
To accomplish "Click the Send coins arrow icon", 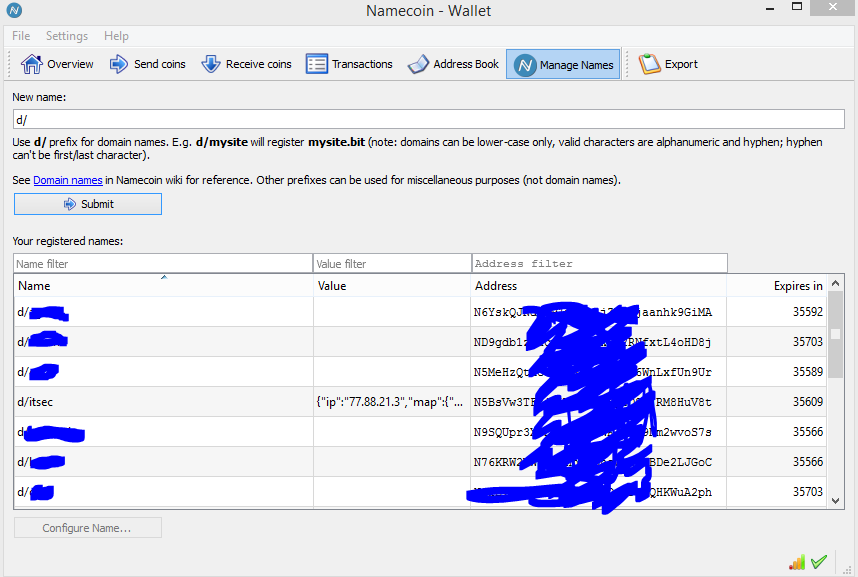I will point(118,64).
